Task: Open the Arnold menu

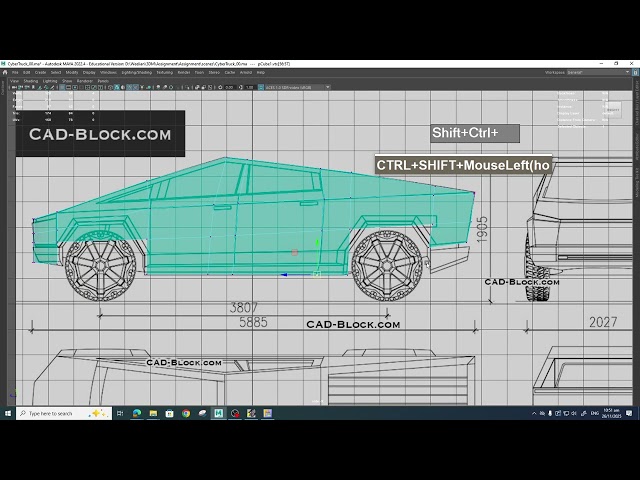Action: pyautogui.click(x=246, y=72)
